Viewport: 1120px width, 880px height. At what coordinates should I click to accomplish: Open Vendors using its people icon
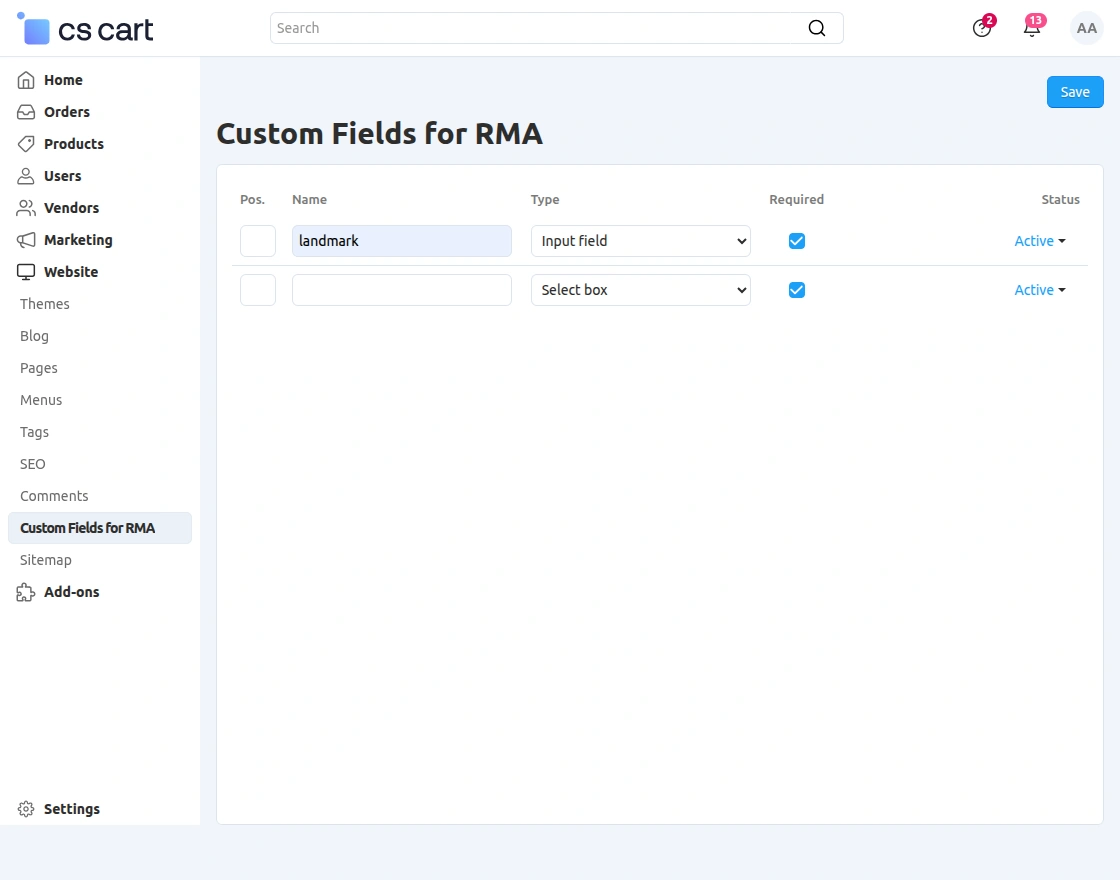[25, 208]
